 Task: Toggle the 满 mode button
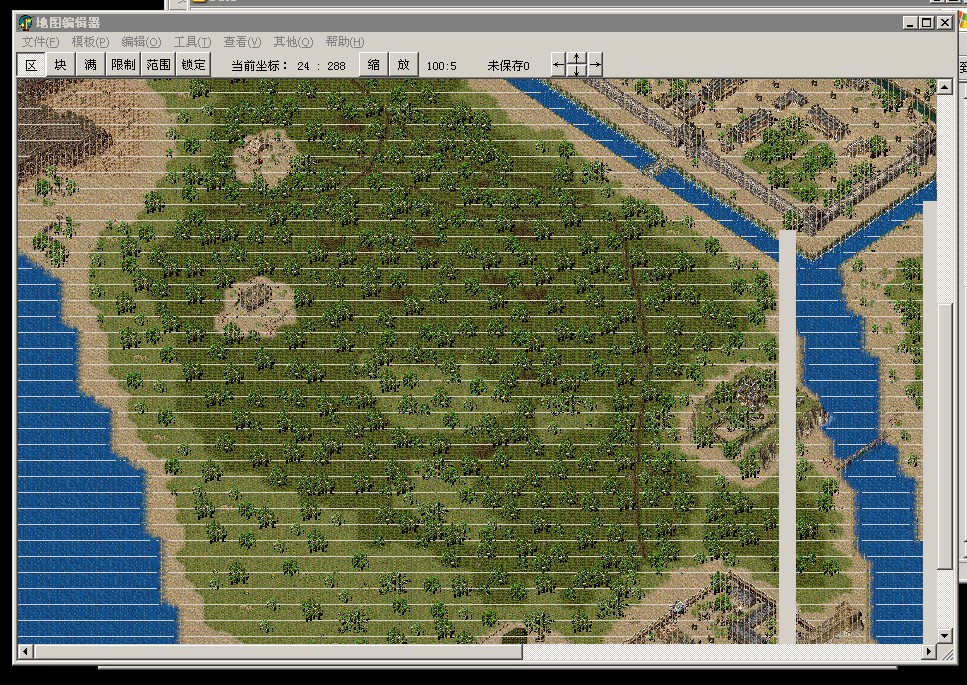click(91, 65)
